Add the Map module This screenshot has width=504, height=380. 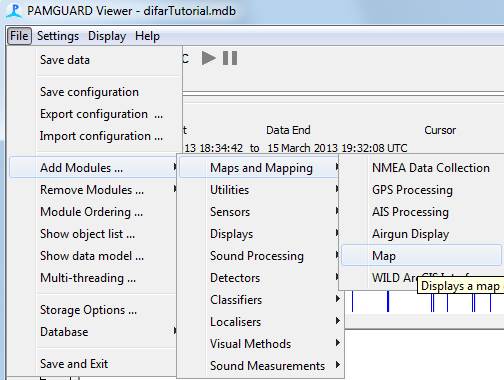422,256
